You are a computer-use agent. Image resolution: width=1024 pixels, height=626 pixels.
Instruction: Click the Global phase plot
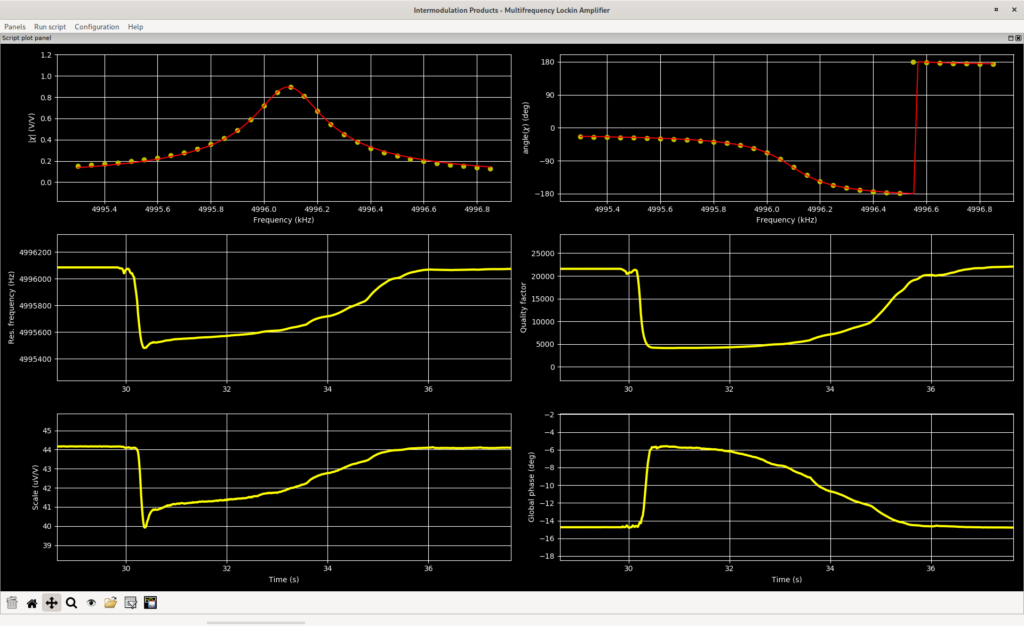point(786,487)
